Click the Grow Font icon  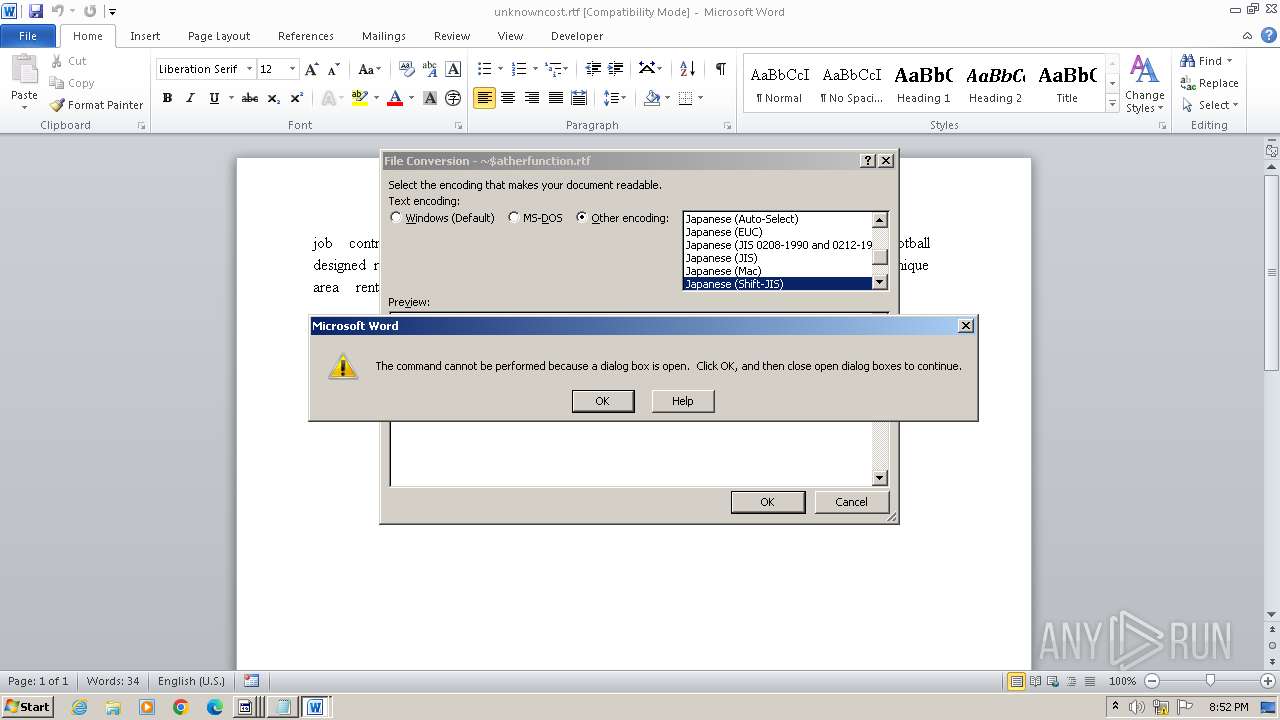[x=312, y=69]
